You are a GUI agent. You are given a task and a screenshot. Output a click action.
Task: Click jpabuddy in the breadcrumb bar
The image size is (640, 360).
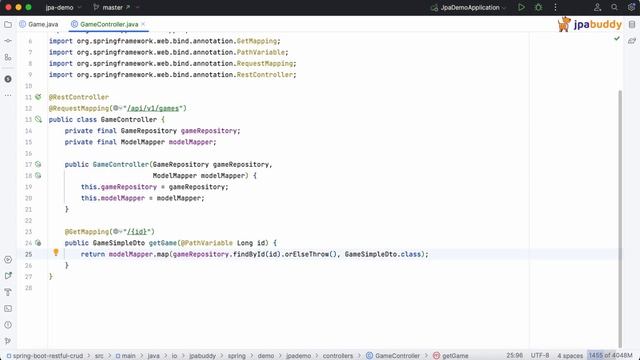coord(202,356)
